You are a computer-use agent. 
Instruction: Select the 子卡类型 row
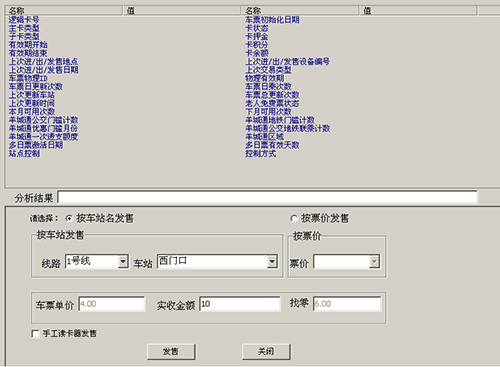[x=24, y=36]
